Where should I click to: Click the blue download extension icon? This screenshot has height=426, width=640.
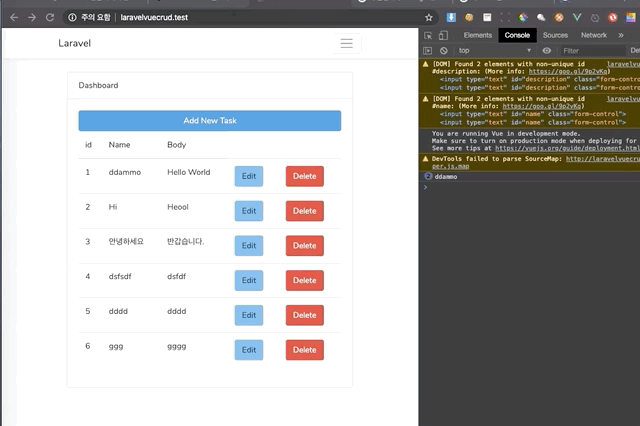pyautogui.click(x=451, y=17)
